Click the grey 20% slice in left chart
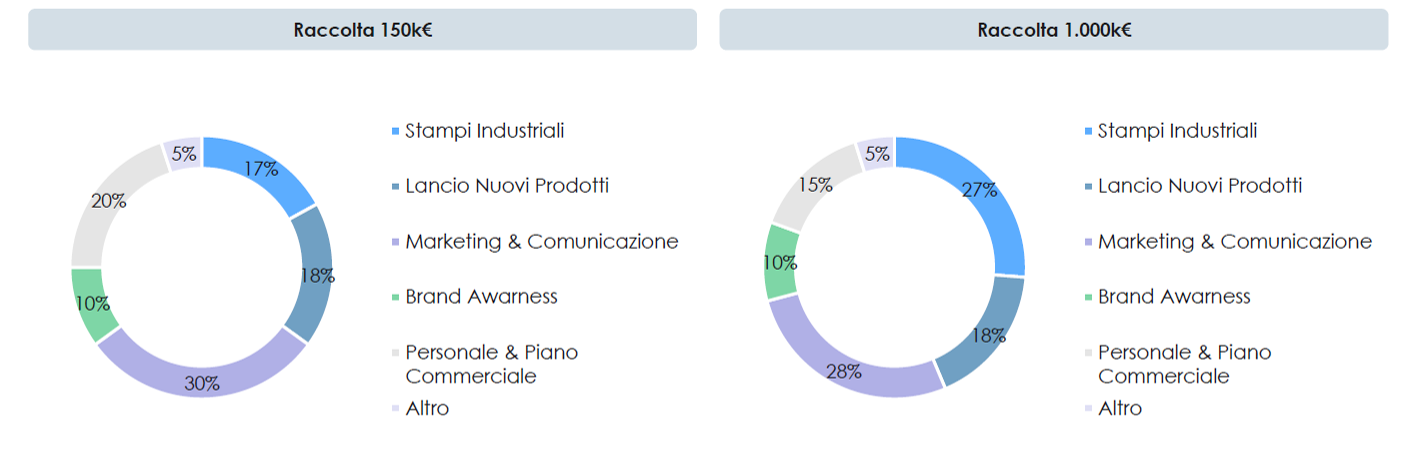The height and width of the screenshot is (459, 1405). 110,201
